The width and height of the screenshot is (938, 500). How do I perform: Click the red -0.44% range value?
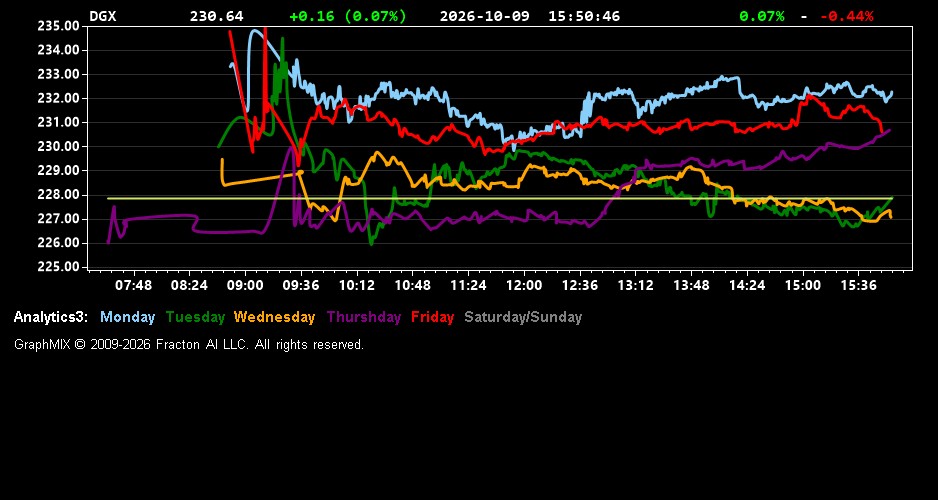click(x=846, y=16)
